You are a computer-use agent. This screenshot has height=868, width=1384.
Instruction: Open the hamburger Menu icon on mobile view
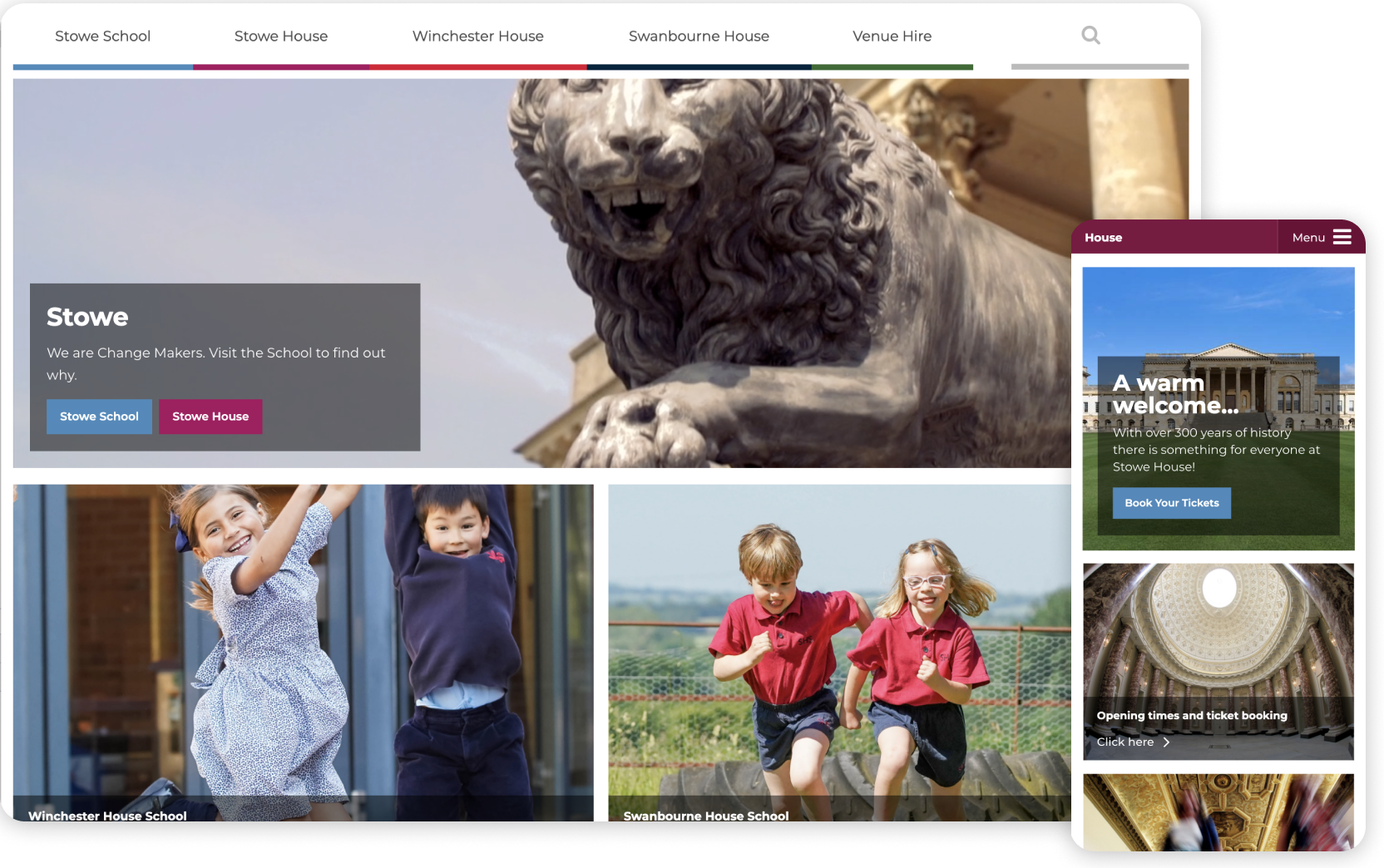(1342, 237)
